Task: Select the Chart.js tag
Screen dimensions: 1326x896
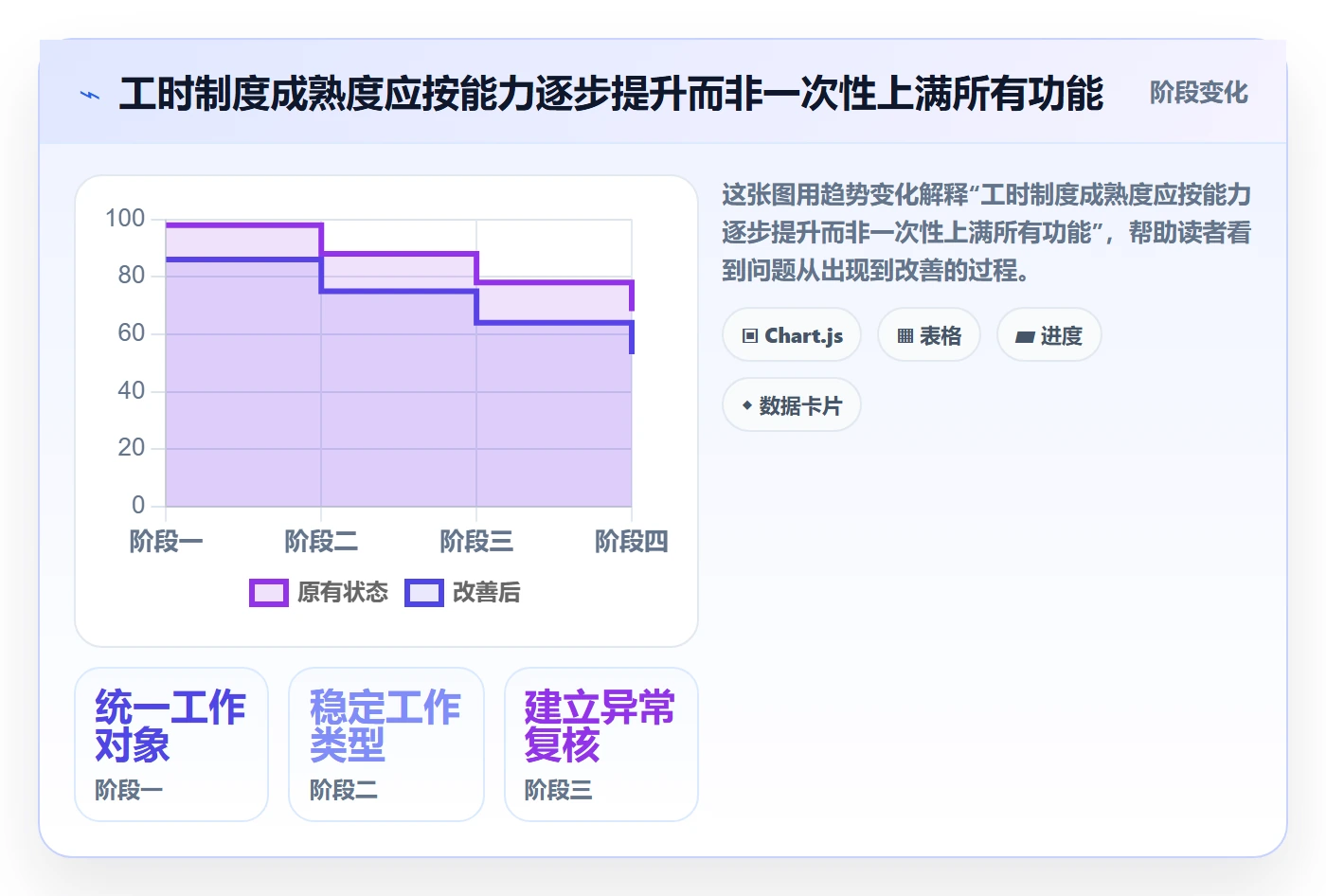Action: [792, 335]
